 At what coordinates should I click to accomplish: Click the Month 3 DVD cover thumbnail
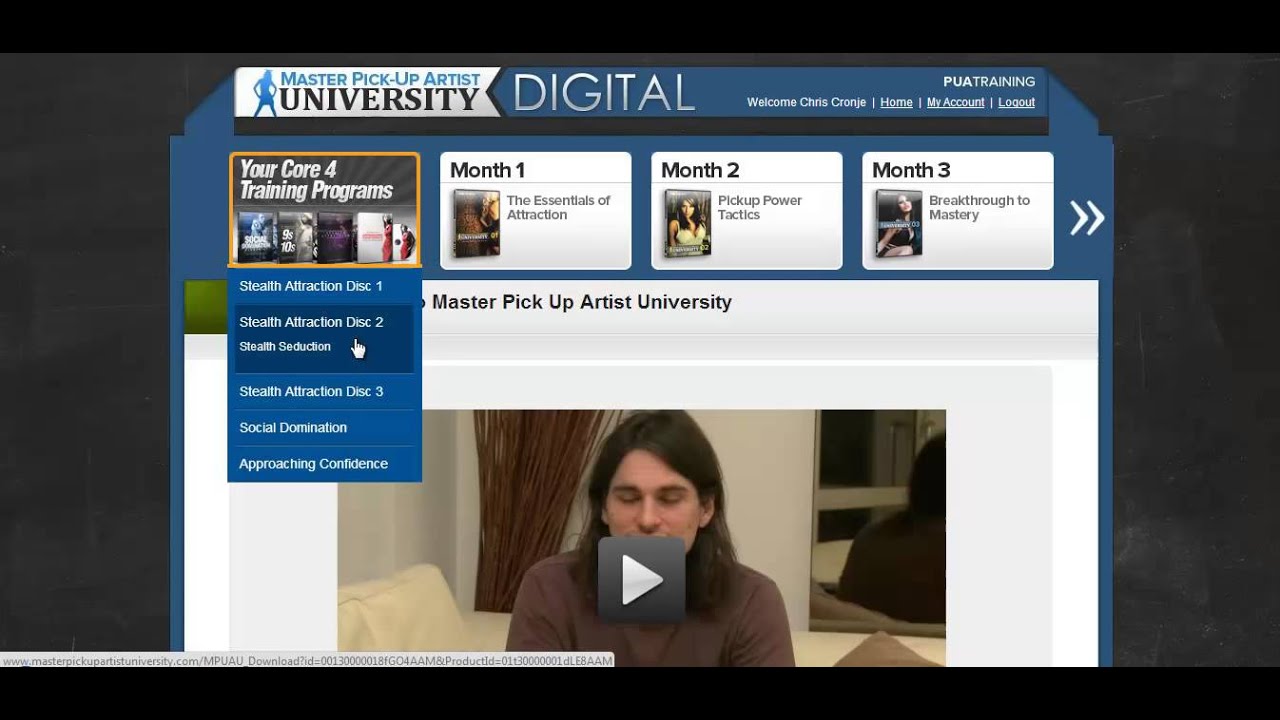(x=898, y=224)
